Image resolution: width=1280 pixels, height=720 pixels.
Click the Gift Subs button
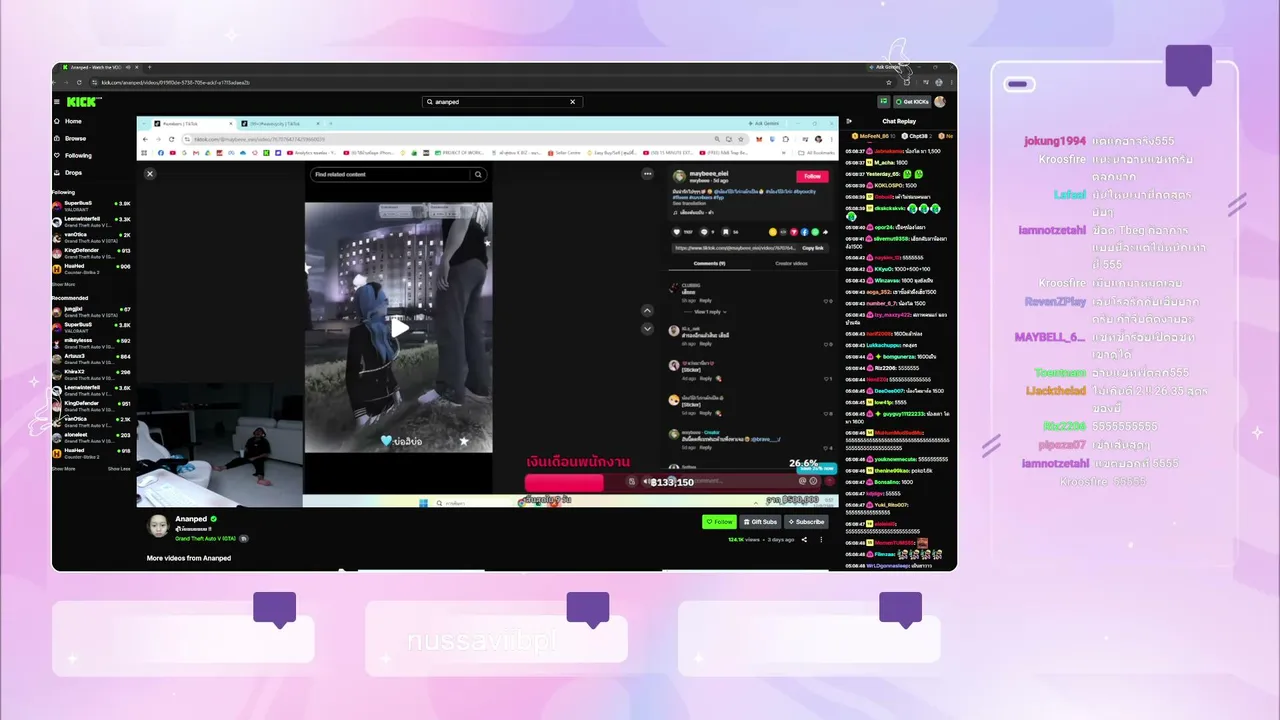point(761,522)
